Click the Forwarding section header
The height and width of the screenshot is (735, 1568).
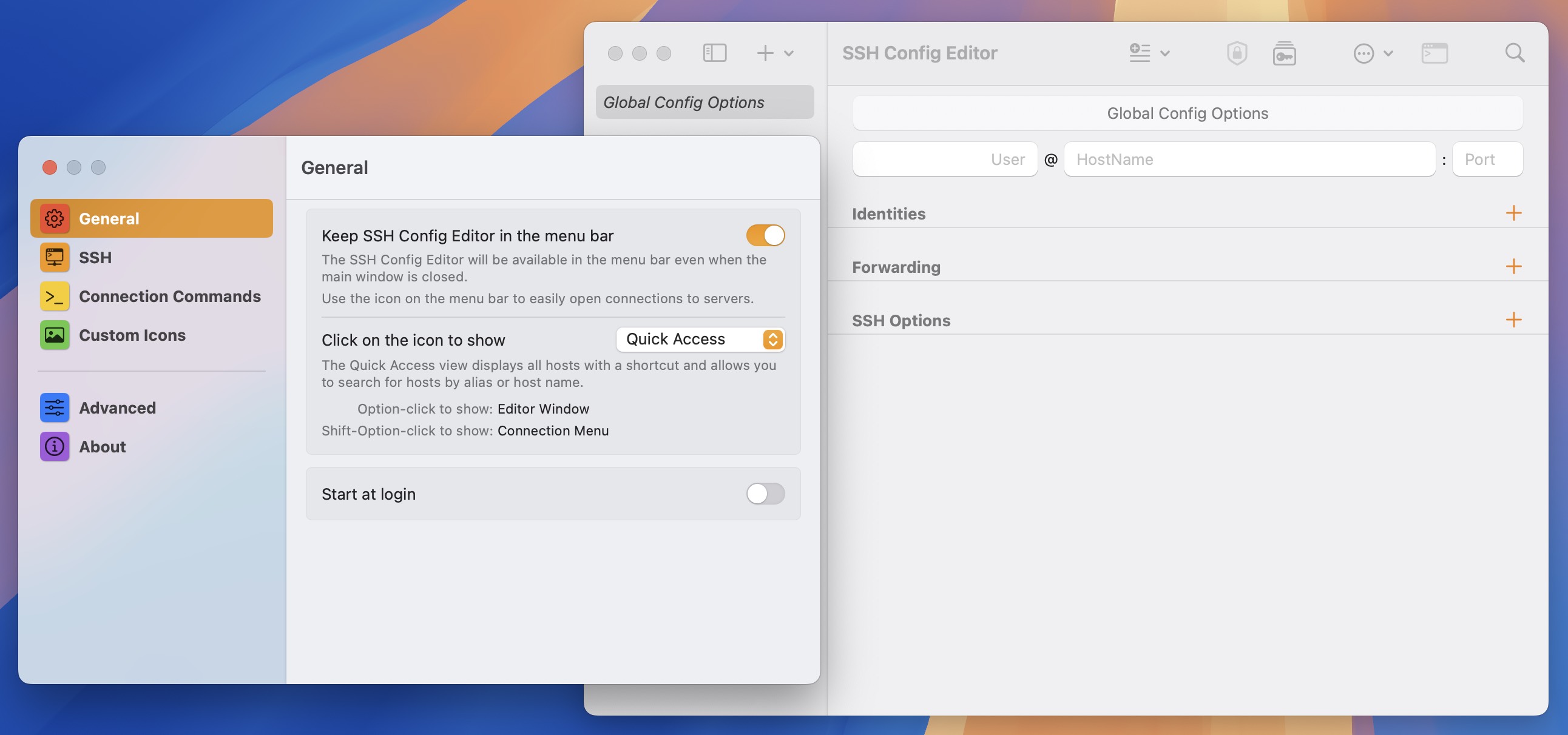coord(896,267)
